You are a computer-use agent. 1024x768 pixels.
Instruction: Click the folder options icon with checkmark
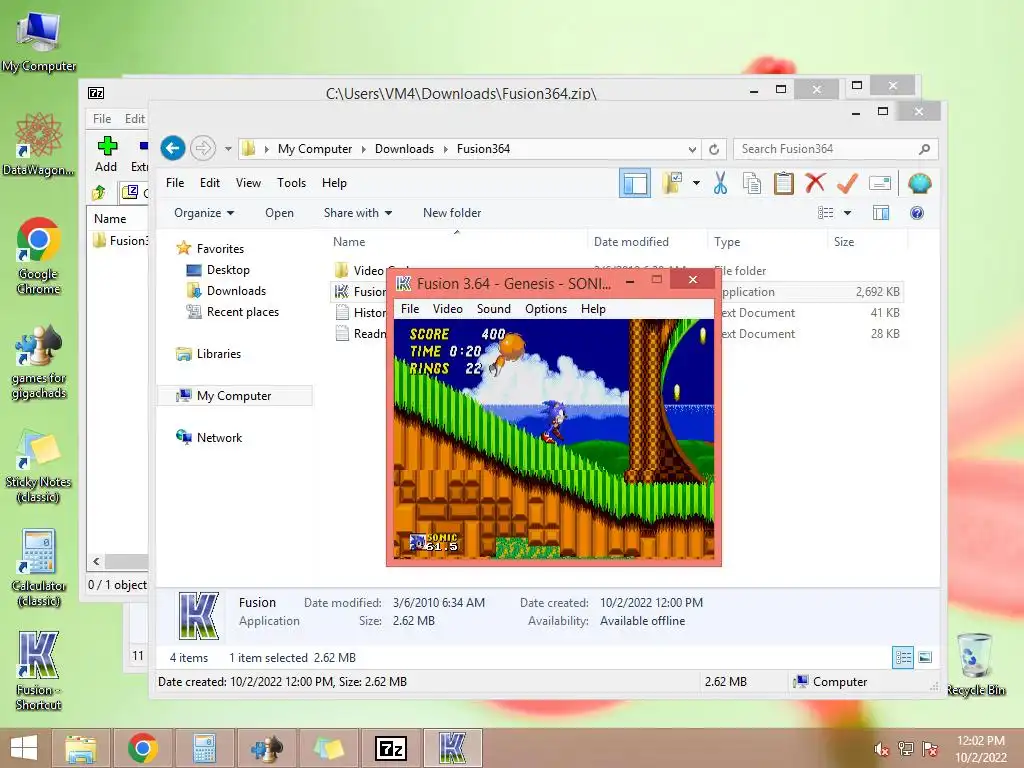pos(672,184)
